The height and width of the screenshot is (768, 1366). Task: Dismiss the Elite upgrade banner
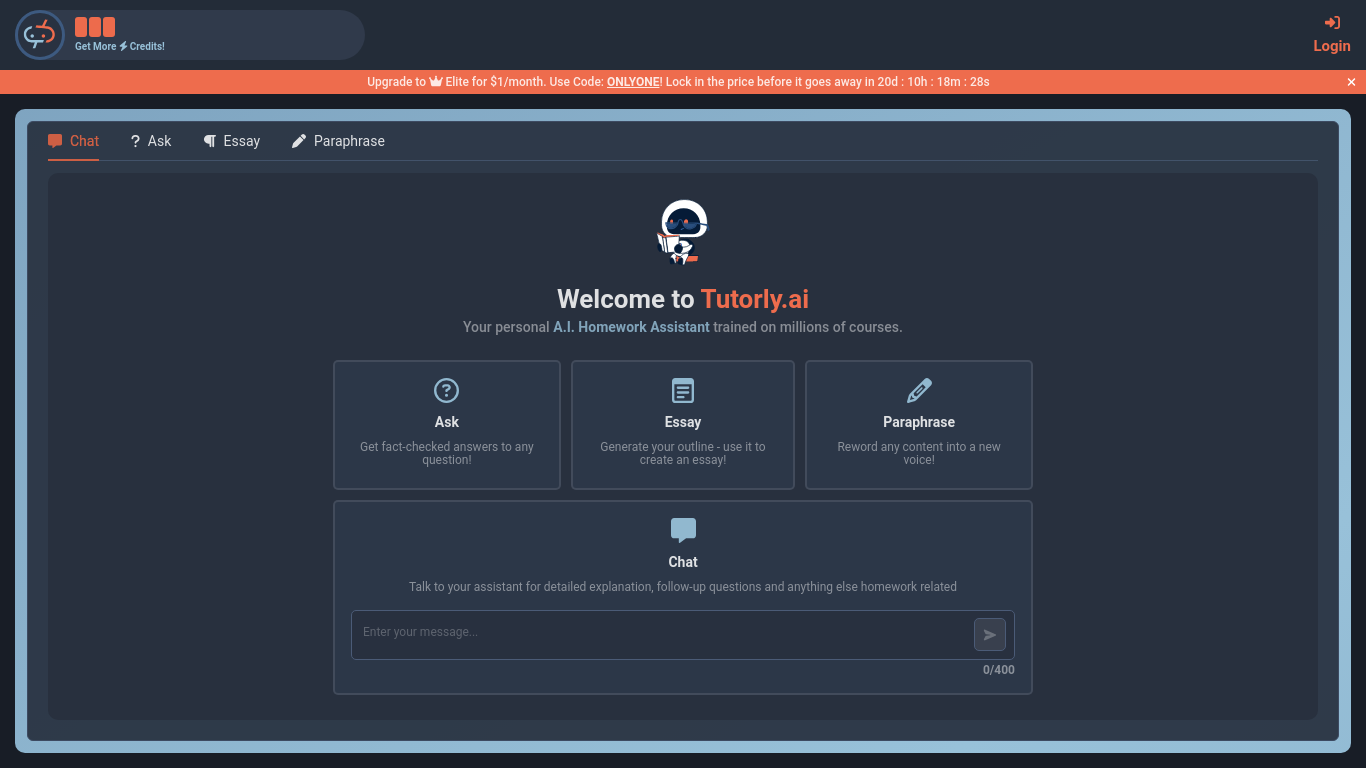coord(1351,81)
